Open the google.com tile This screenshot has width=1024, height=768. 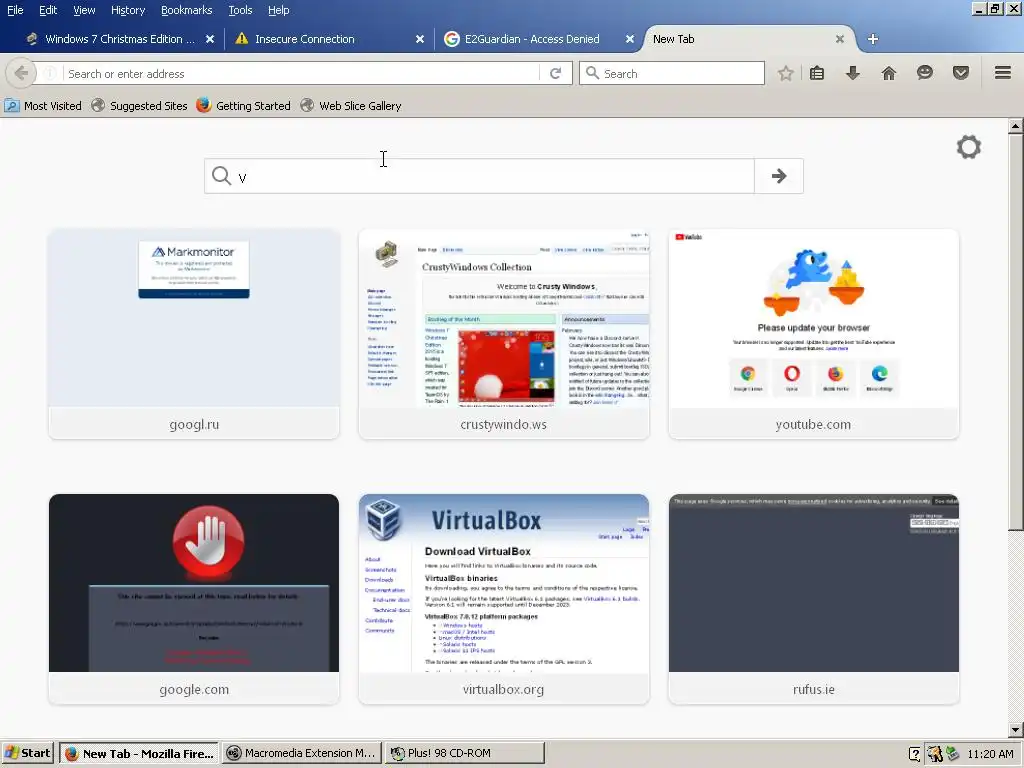pyautogui.click(x=194, y=599)
